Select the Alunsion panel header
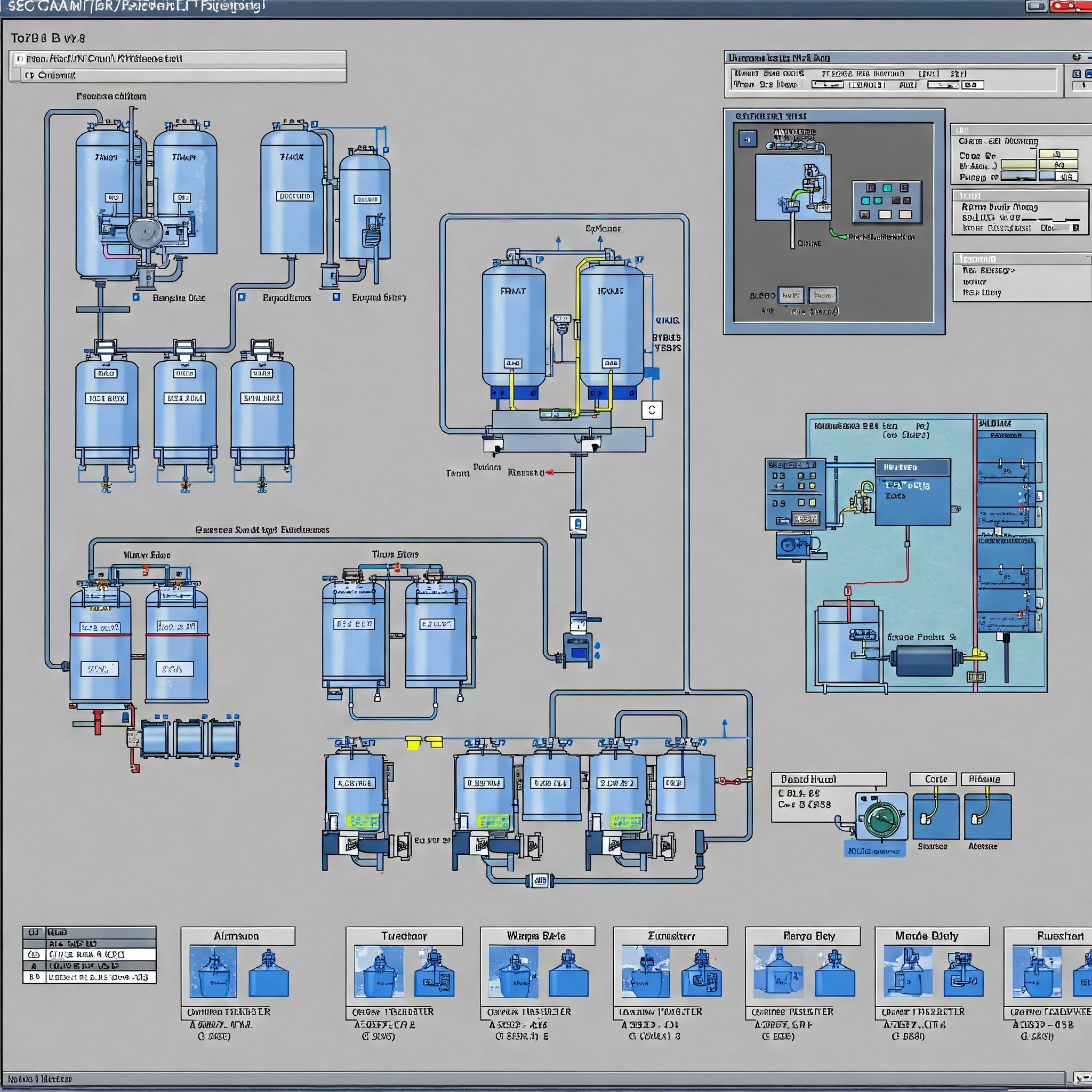 [237, 936]
